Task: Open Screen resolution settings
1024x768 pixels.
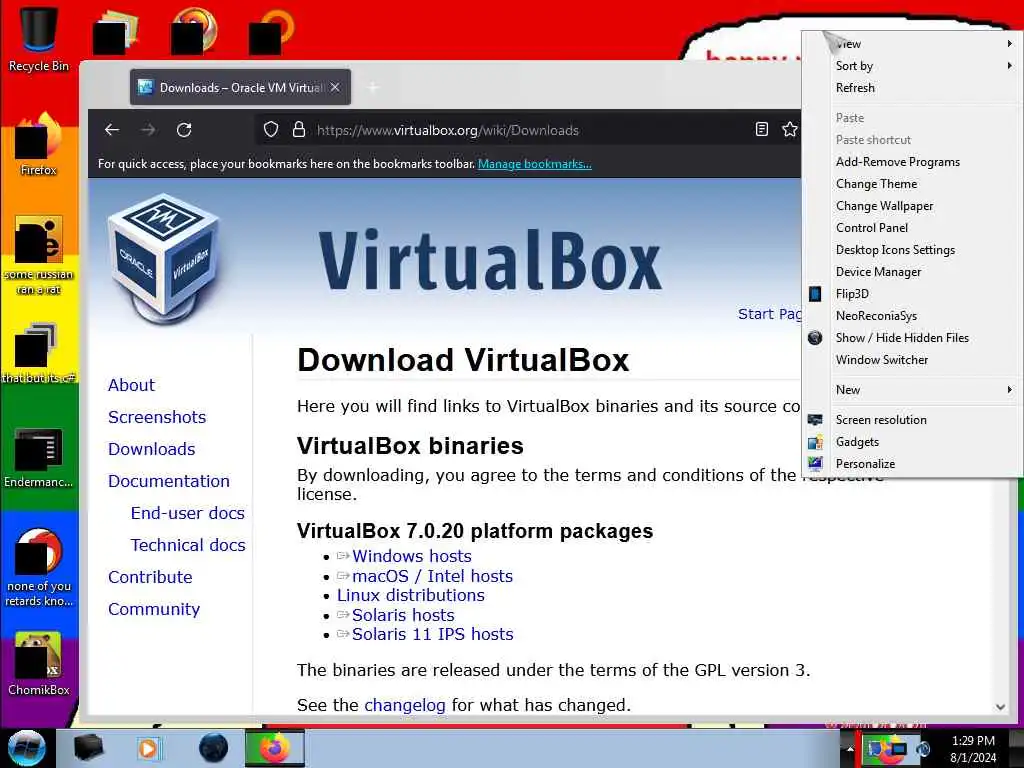Action: tap(912, 419)
